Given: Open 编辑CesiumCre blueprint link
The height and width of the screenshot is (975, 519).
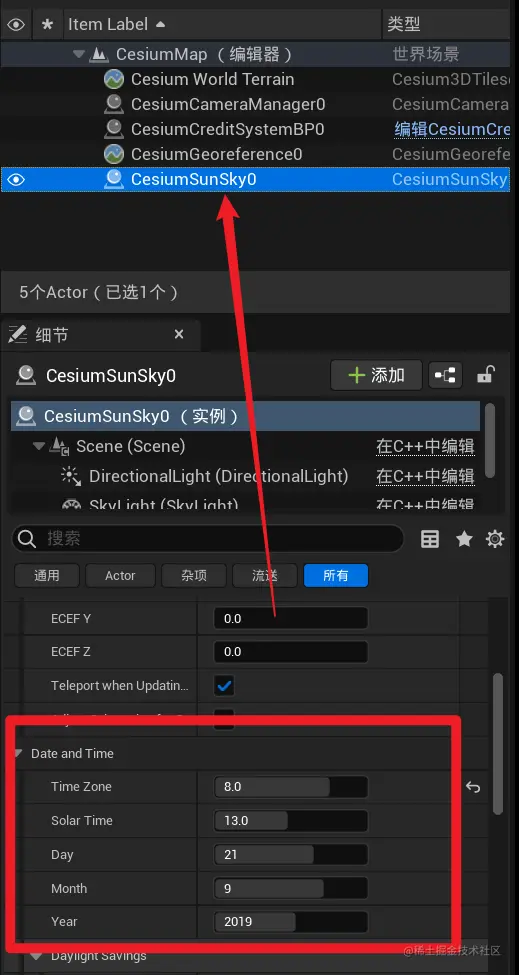Looking at the screenshot, I should (452, 129).
